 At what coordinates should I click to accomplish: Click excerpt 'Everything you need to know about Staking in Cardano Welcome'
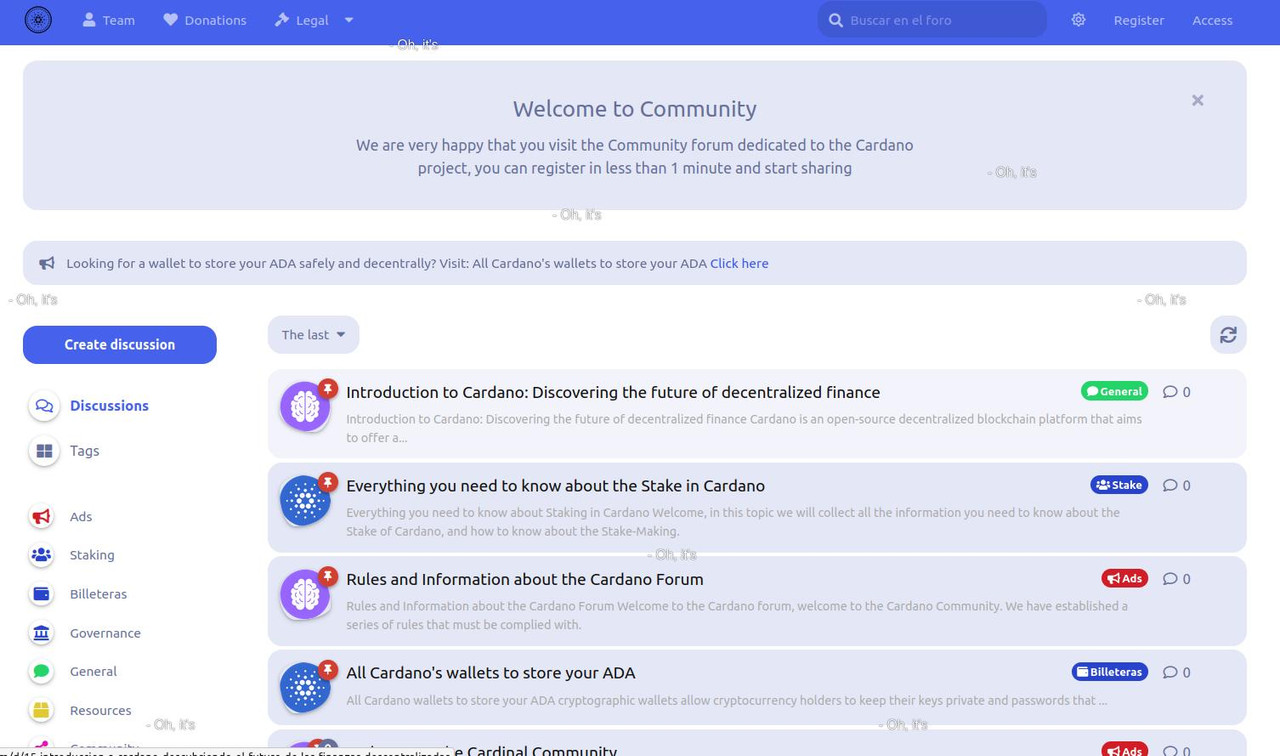[733, 522]
